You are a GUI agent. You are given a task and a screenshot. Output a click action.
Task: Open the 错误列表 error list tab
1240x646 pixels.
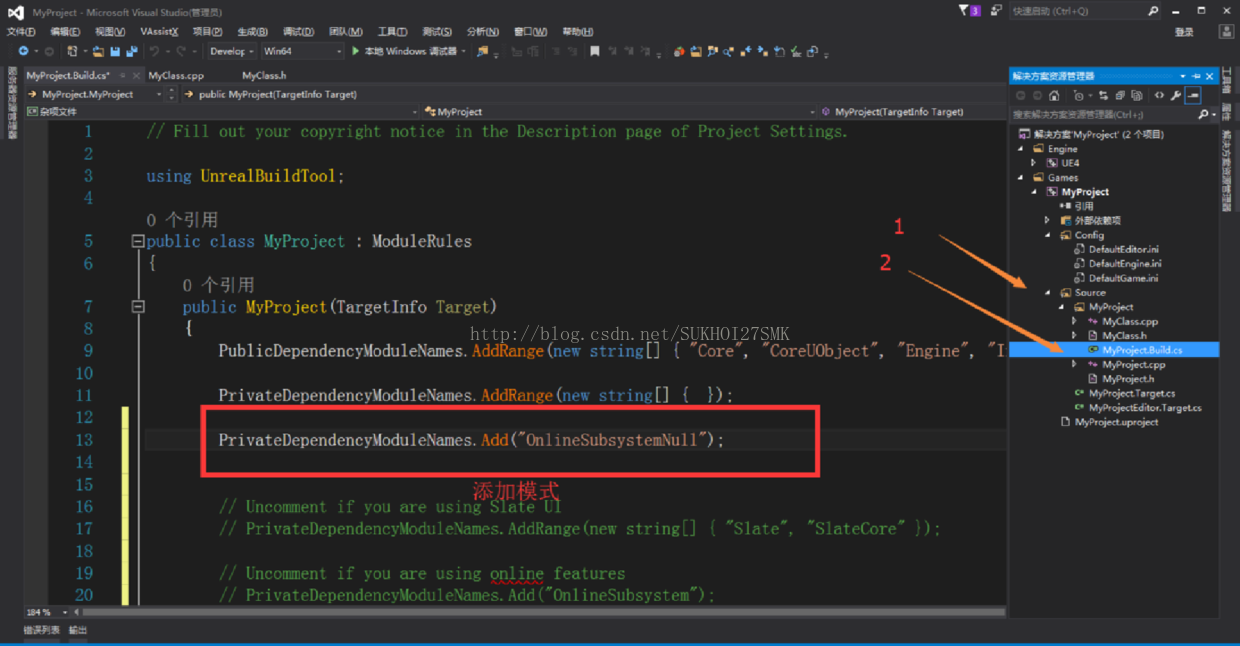[x=41, y=630]
